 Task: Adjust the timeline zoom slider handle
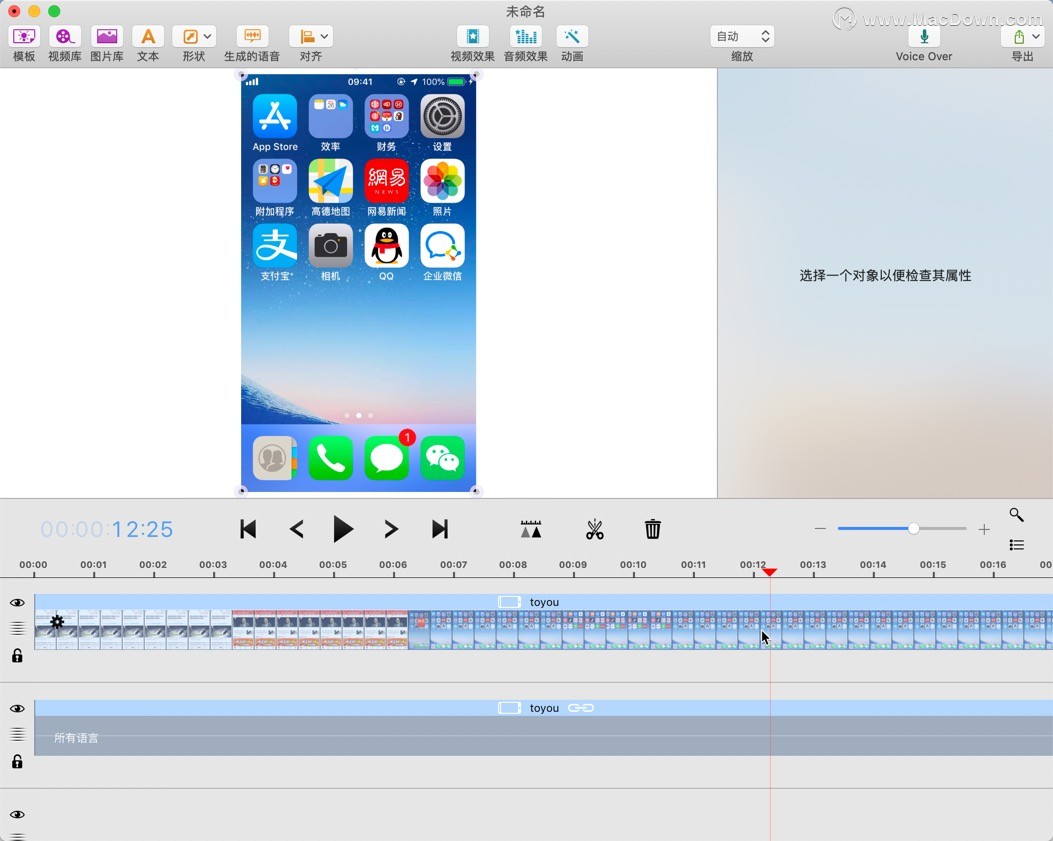tap(913, 529)
